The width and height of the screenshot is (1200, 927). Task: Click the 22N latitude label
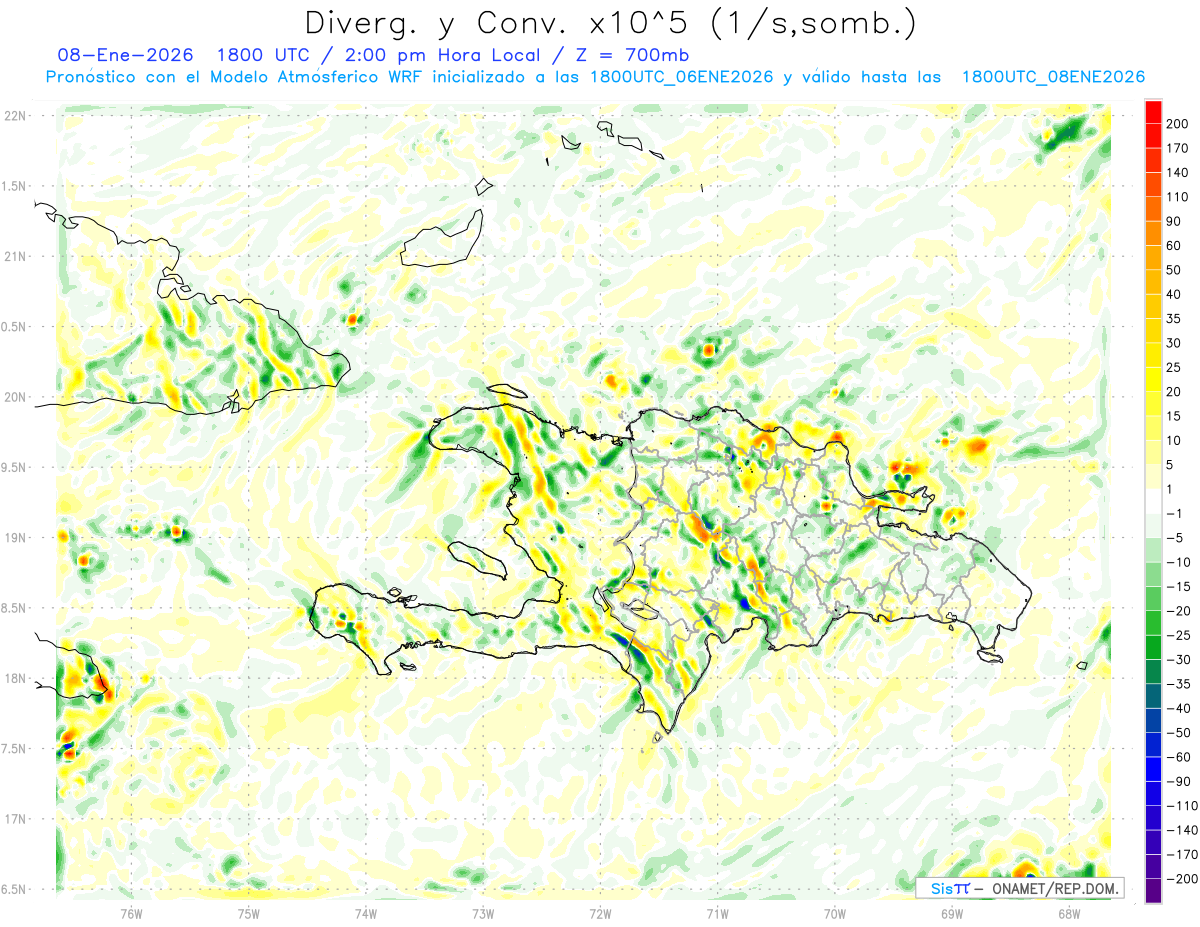[x=15, y=116]
